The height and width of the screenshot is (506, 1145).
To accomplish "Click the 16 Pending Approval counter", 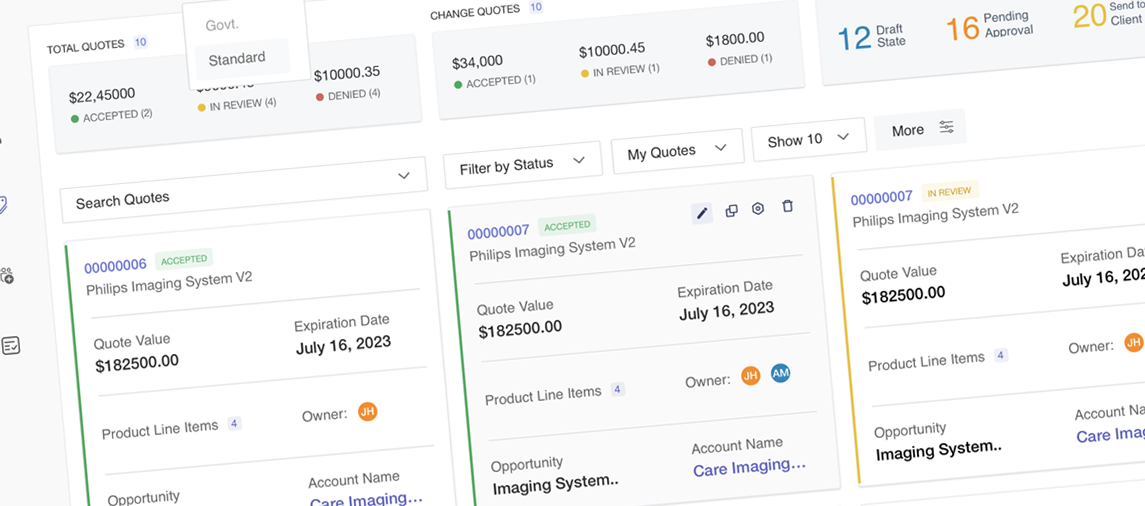I will coord(989,27).
